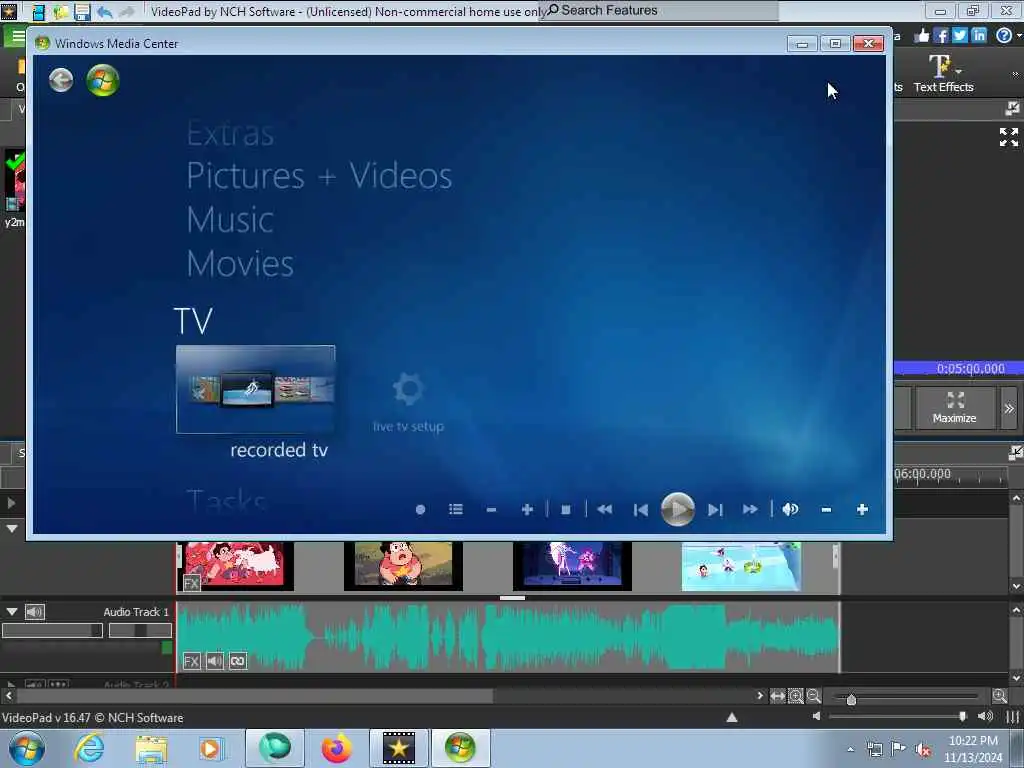
Task: Select Extras in Media Center menu
Action: tap(230, 134)
